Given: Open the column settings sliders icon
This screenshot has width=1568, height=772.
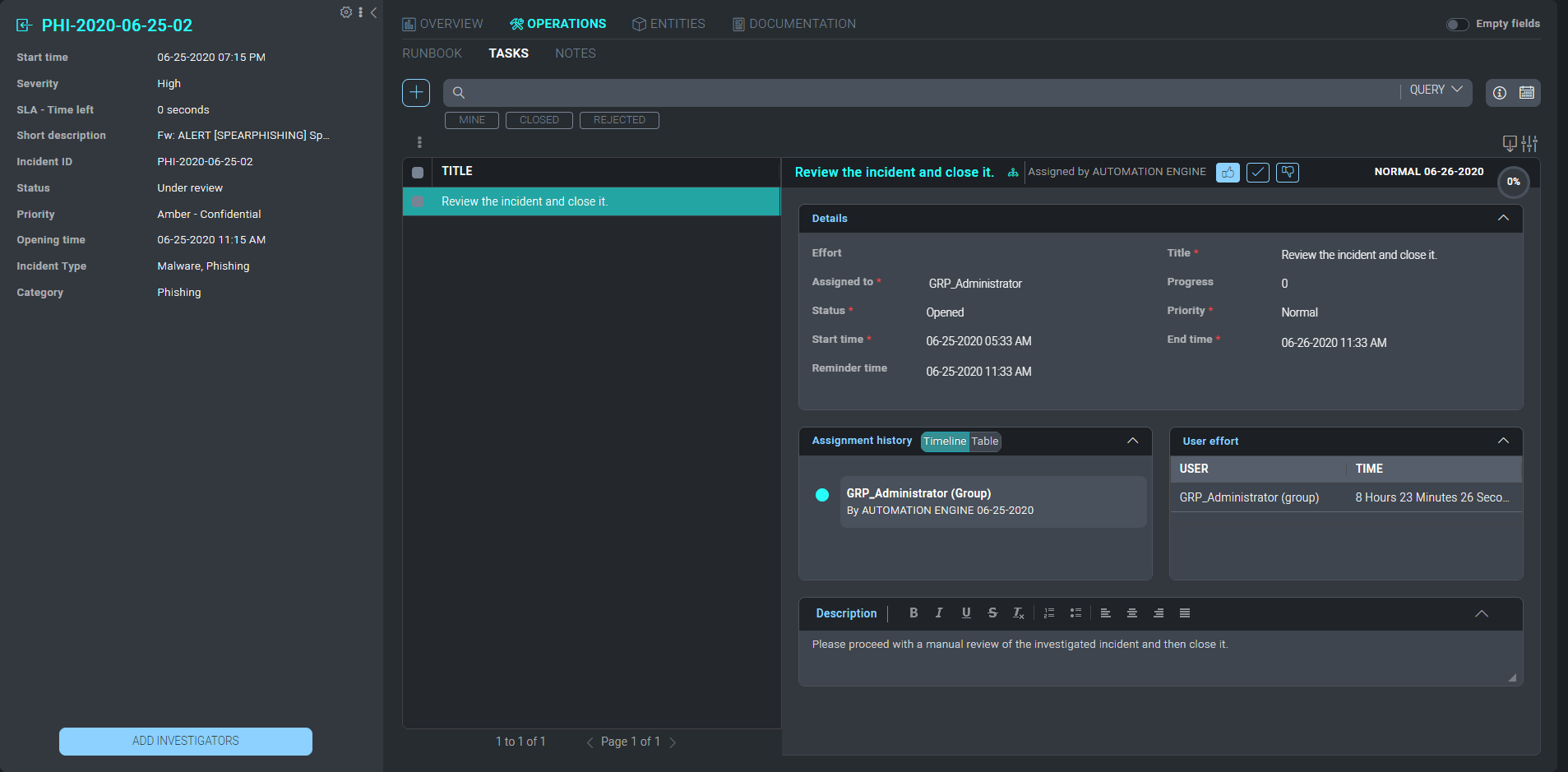Looking at the screenshot, I should 1529,144.
